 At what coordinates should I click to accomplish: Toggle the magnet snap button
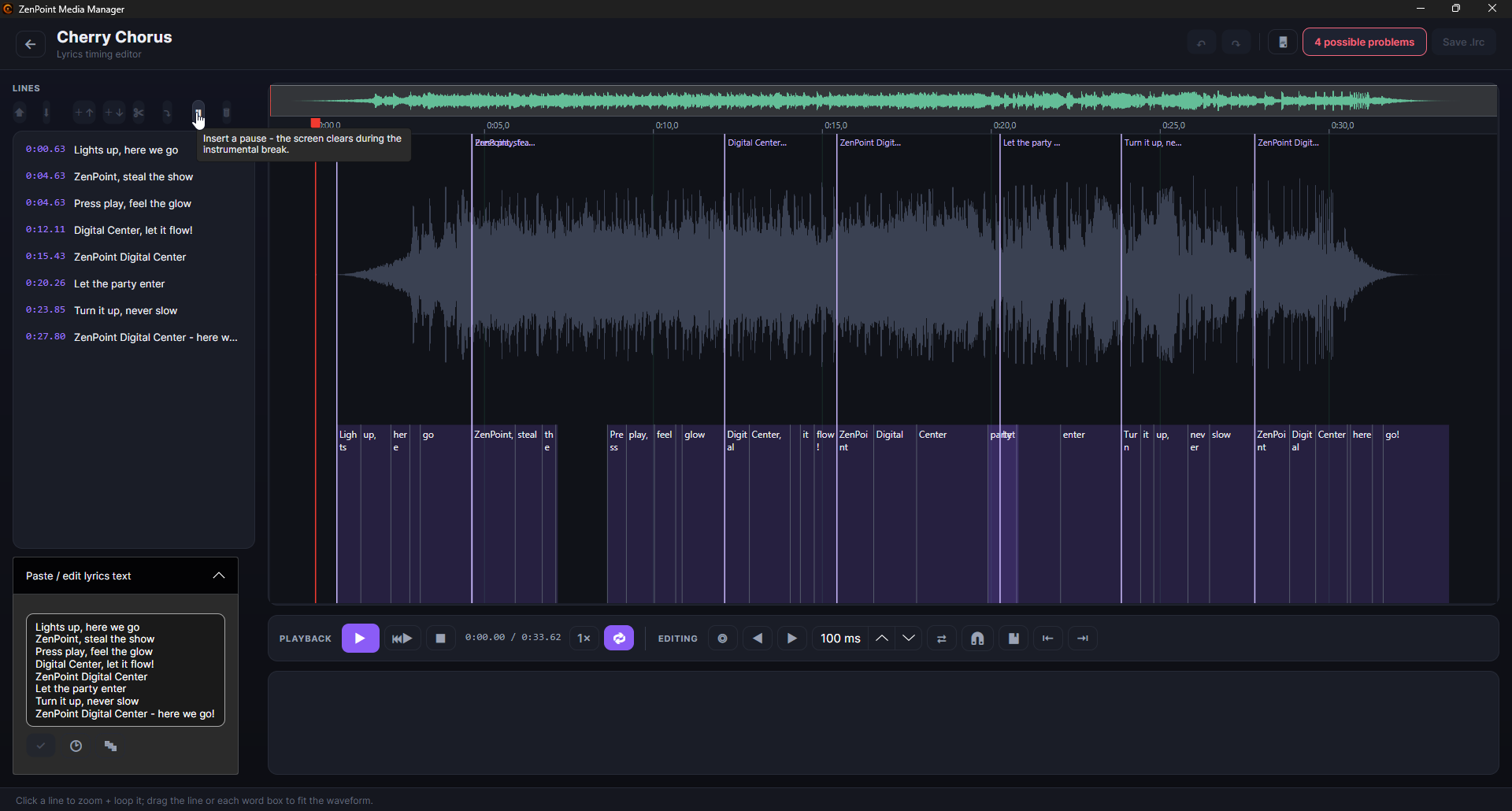point(978,639)
